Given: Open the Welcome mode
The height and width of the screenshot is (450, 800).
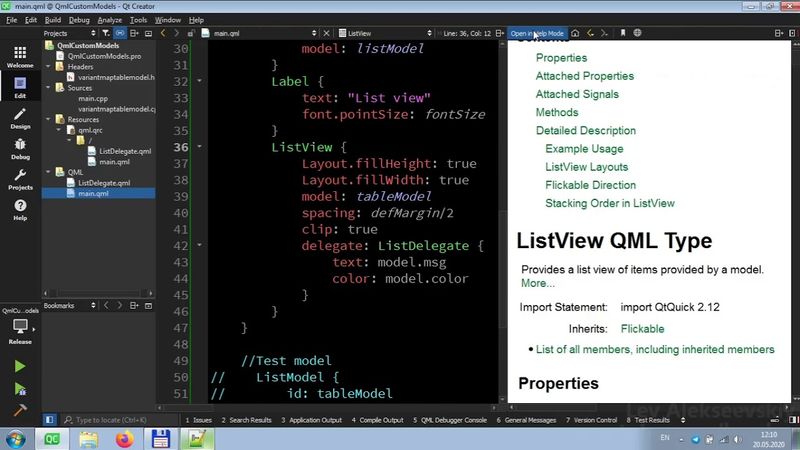Looking at the screenshot, I should click(20, 57).
